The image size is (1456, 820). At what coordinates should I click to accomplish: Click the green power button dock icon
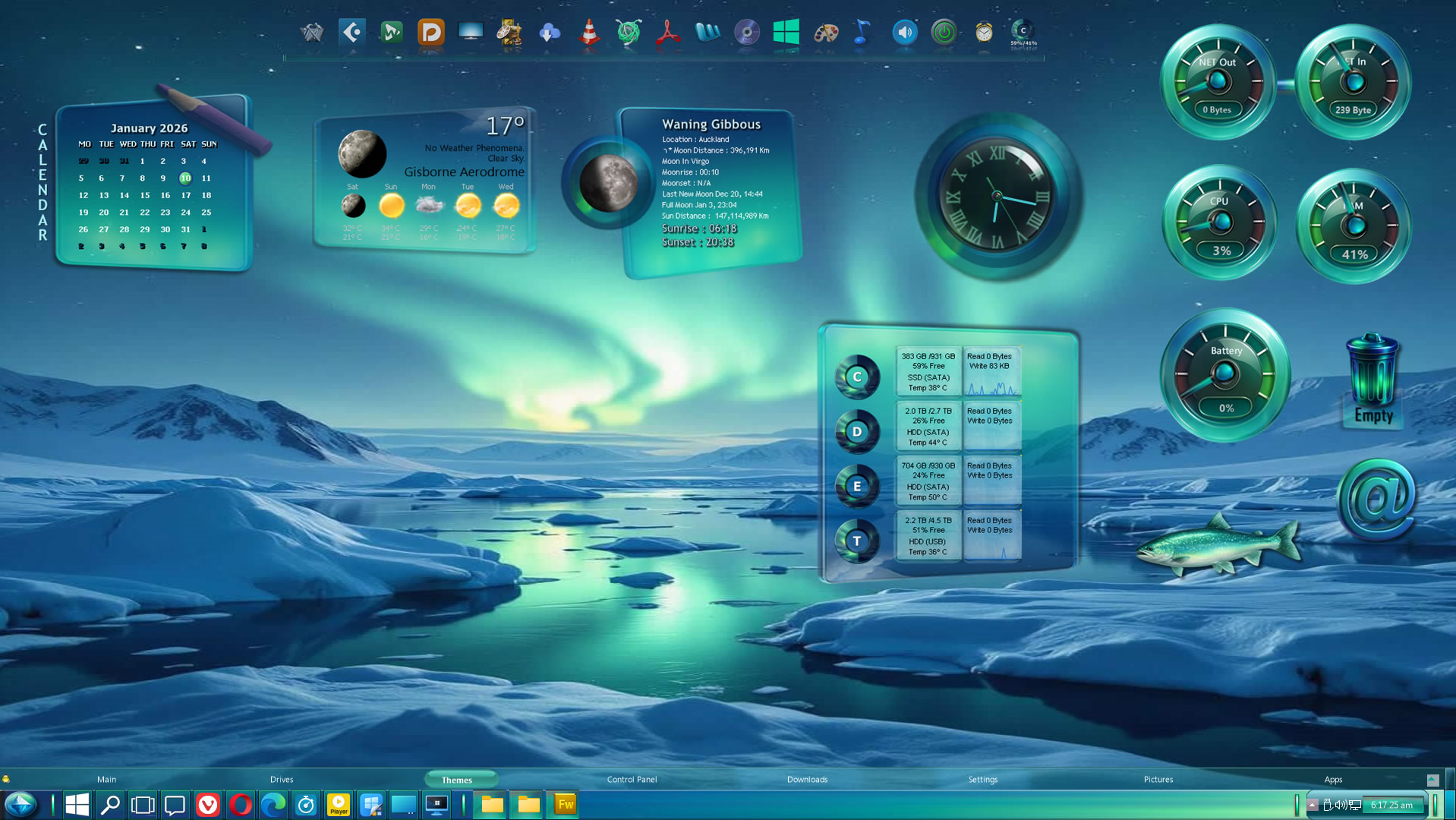pyautogui.click(x=944, y=33)
